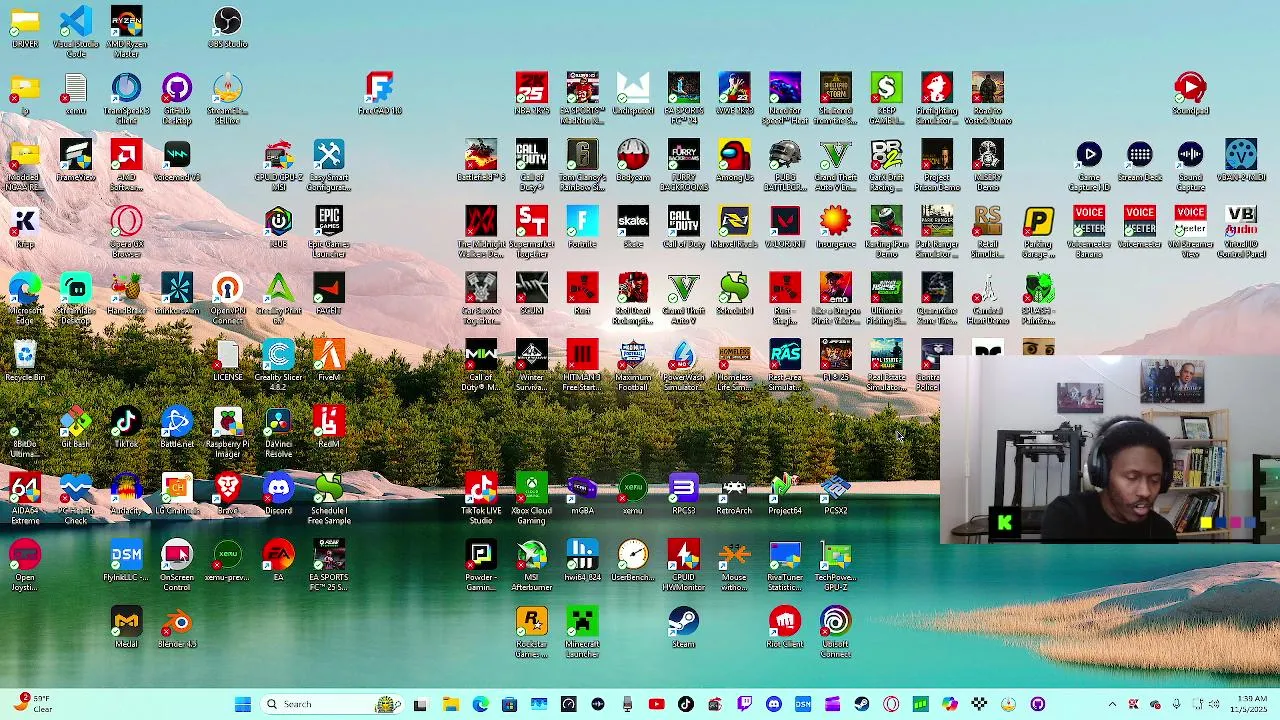Open the HITMAN 3 Free Starter icon
This screenshot has height=720, width=1280.
point(582,363)
